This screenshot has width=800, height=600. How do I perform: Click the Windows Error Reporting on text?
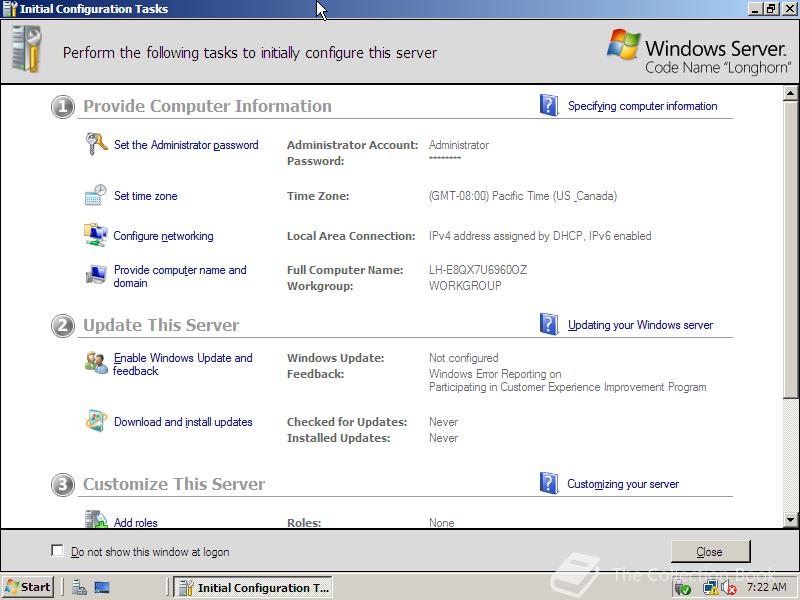(x=495, y=374)
